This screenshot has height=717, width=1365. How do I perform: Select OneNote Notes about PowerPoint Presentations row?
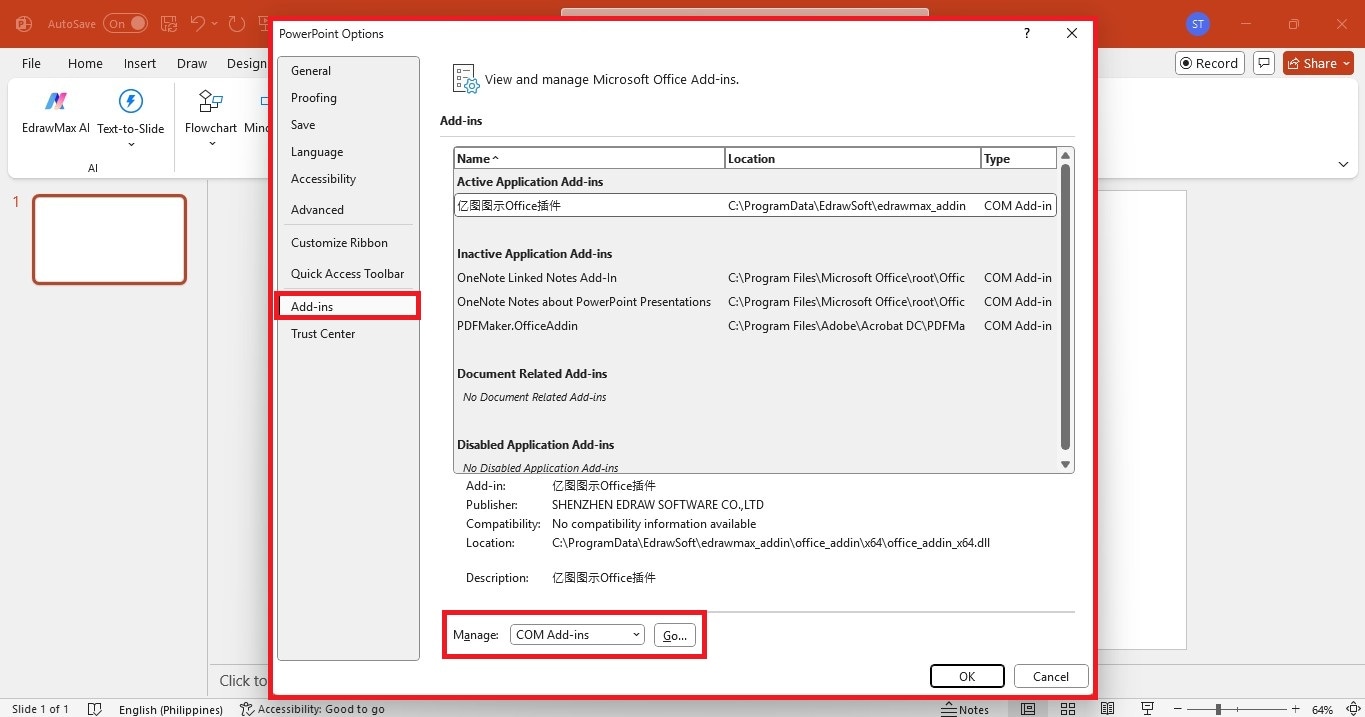pyautogui.click(x=755, y=302)
